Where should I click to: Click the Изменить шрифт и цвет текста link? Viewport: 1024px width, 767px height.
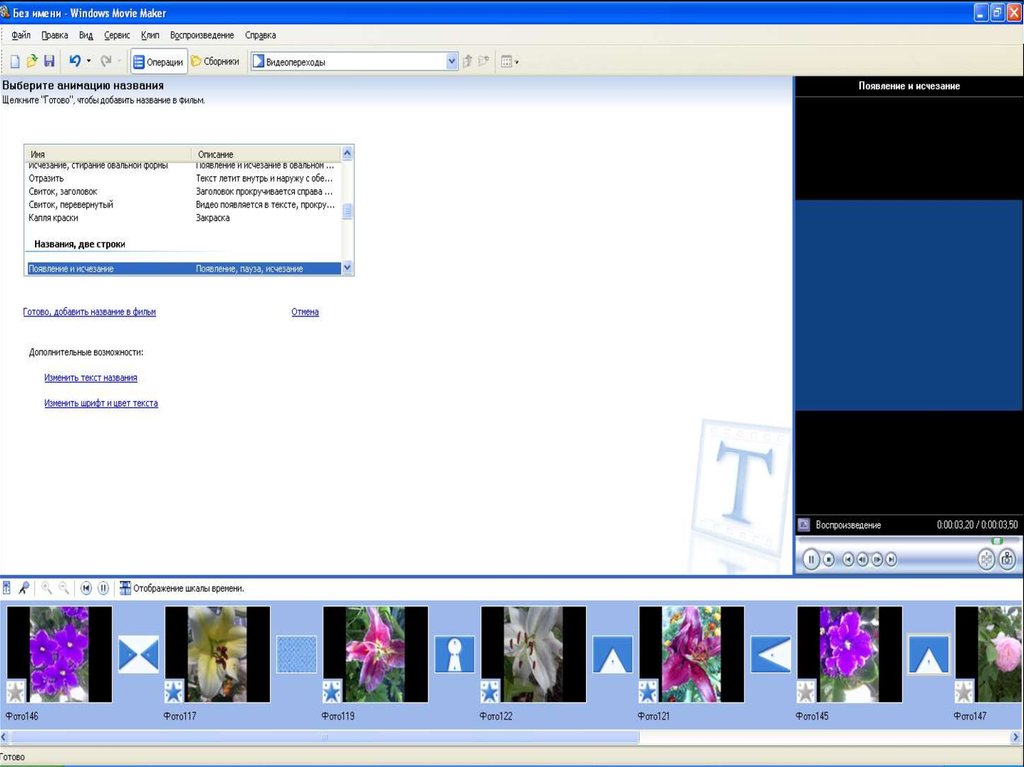click(x=101, y=403)
